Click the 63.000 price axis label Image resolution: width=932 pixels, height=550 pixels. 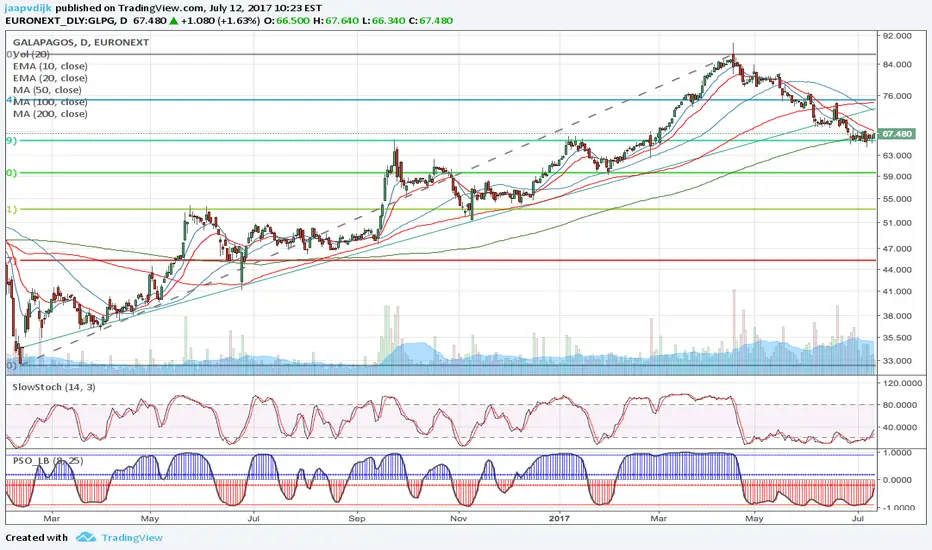click(897, 155)
